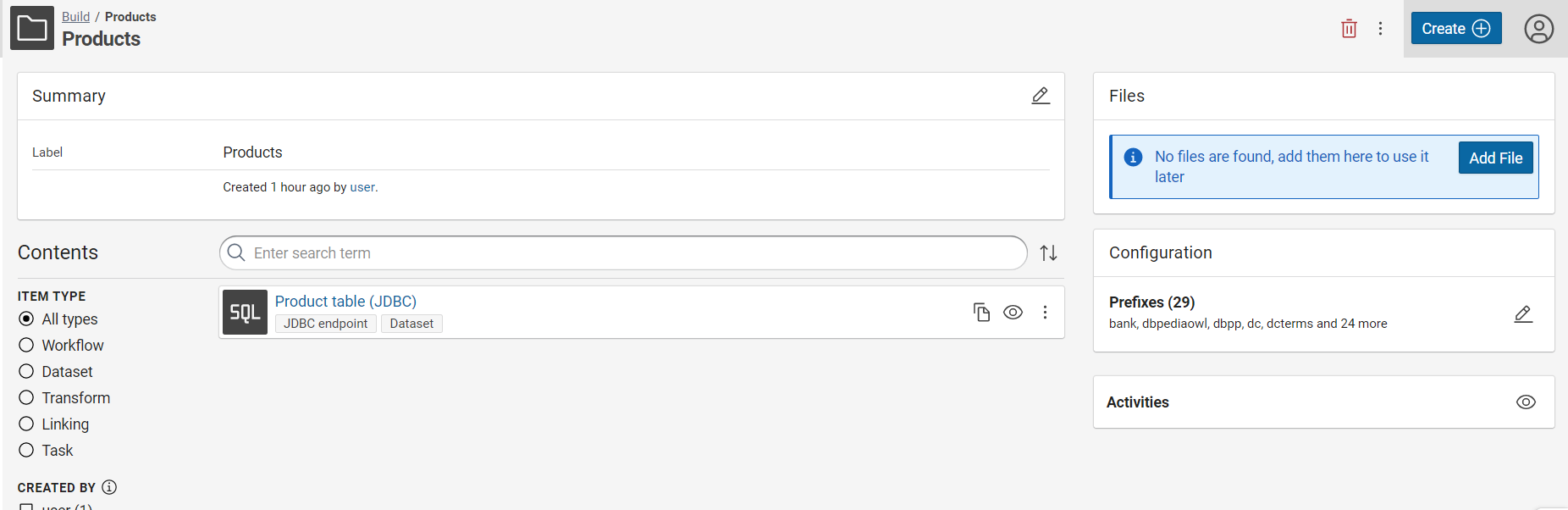The image size is (1568, 510).
Task: Select the Dataset item type
Action: [27, 372]
